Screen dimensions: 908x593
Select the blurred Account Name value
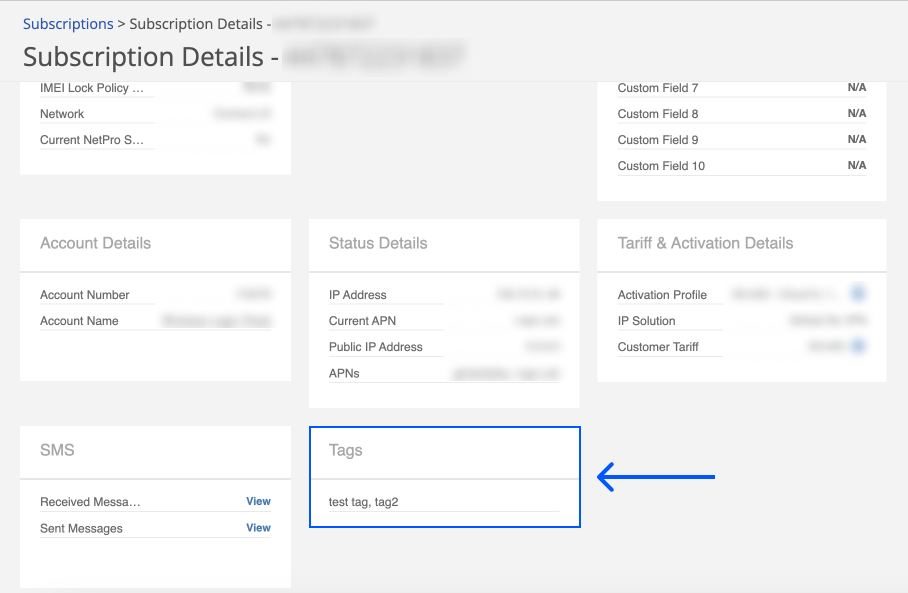(x=217, y=321)
